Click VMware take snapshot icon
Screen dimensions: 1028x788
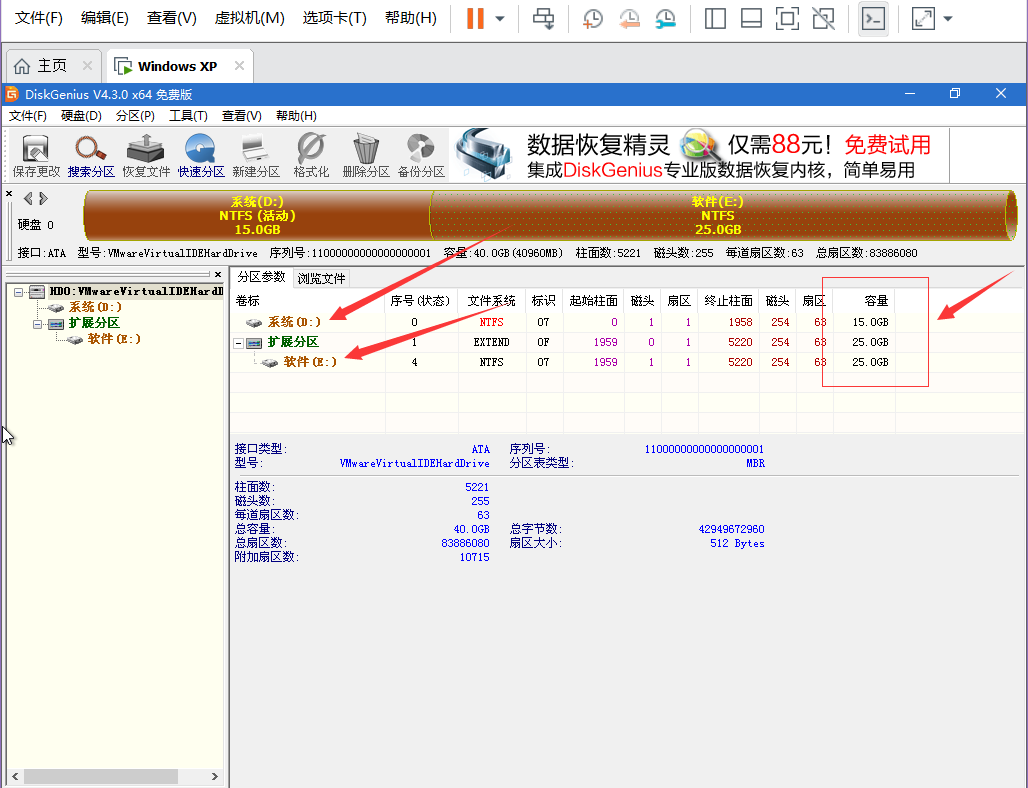(x=593, y=18)
